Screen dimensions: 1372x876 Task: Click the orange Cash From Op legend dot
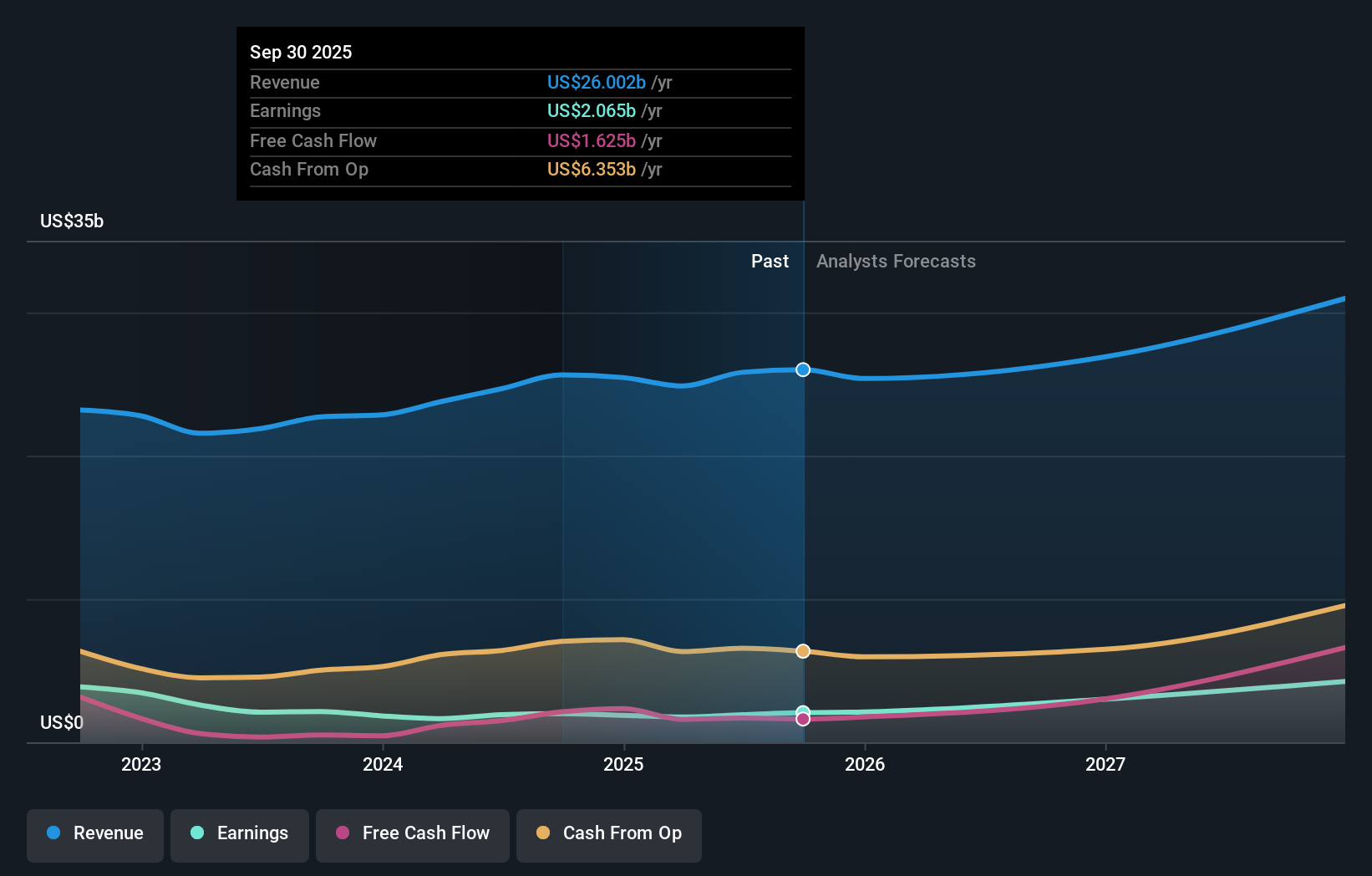click(544, 833)
